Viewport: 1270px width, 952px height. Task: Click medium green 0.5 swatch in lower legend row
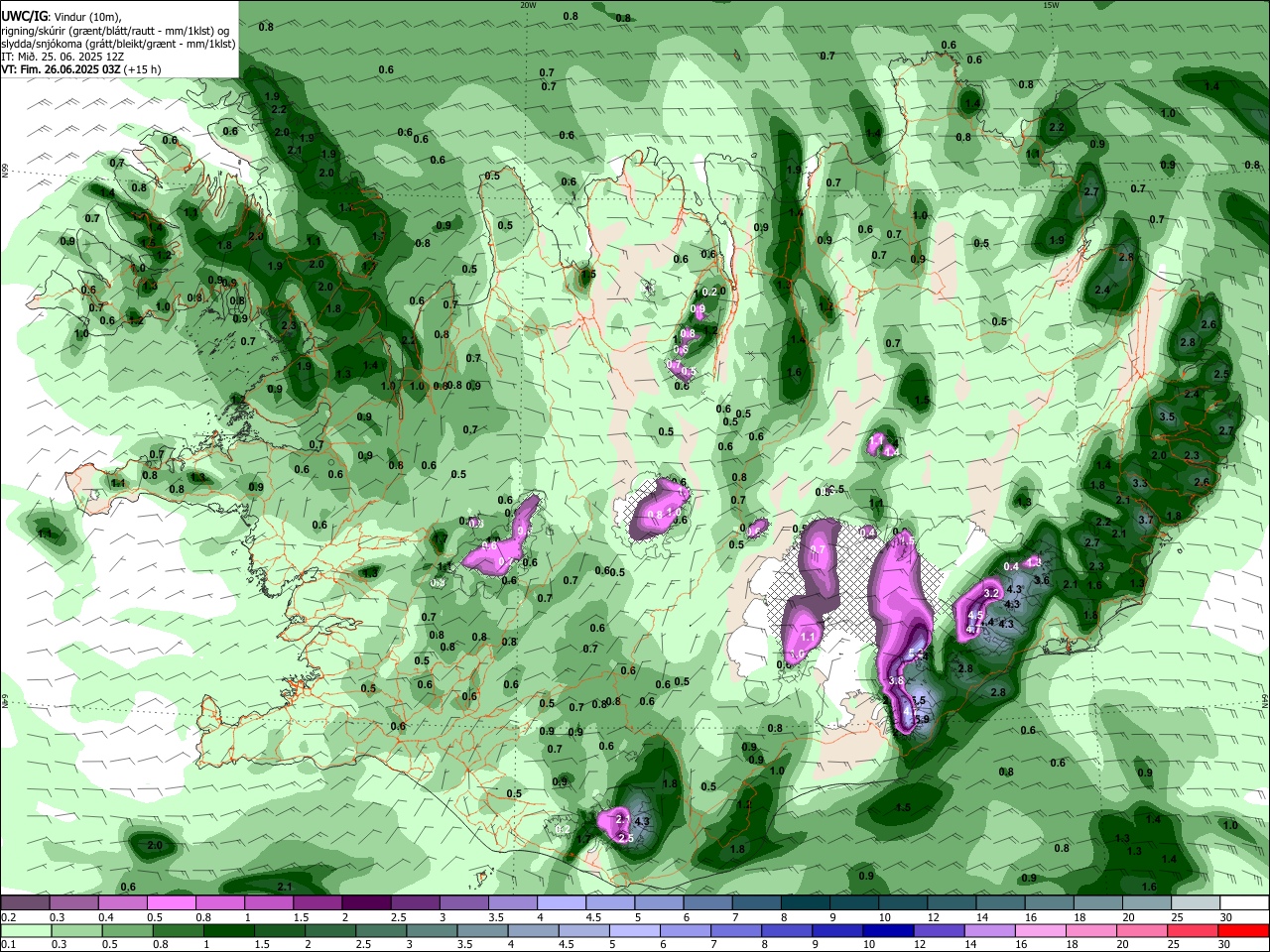[127, 930]
